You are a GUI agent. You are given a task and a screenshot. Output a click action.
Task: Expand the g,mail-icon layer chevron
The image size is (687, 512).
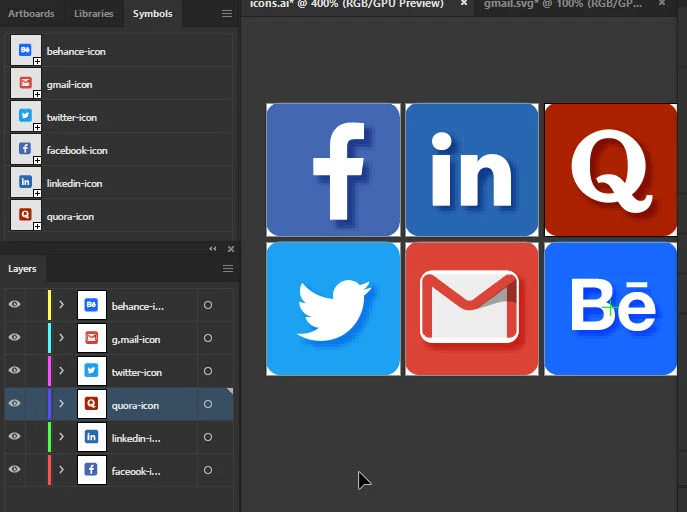pos(61,338)
